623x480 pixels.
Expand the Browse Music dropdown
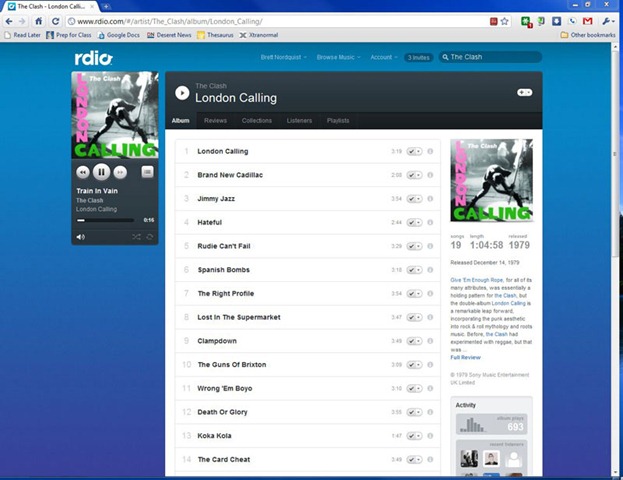tap(338, 57)
